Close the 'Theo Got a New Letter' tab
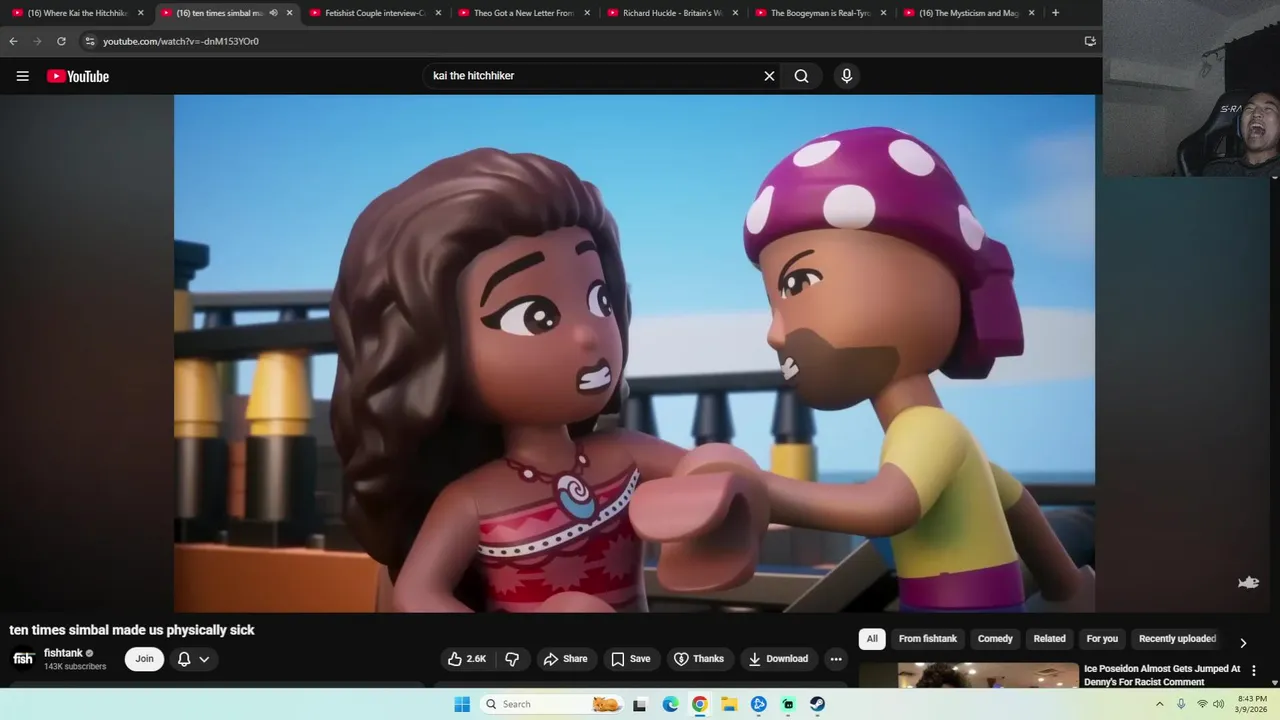1280x720 pixels. [587, 13]
